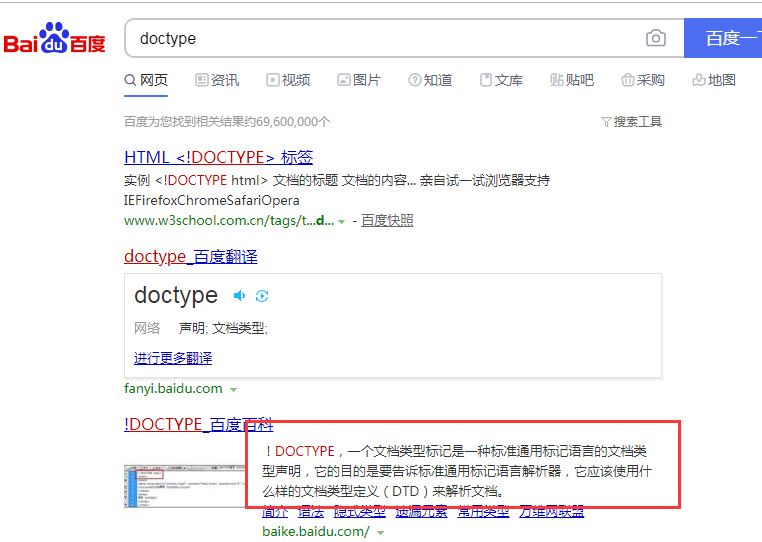The image size is (762, 542).
Task: Expand the arrow next to w3school URL
Action: [342, 222]
